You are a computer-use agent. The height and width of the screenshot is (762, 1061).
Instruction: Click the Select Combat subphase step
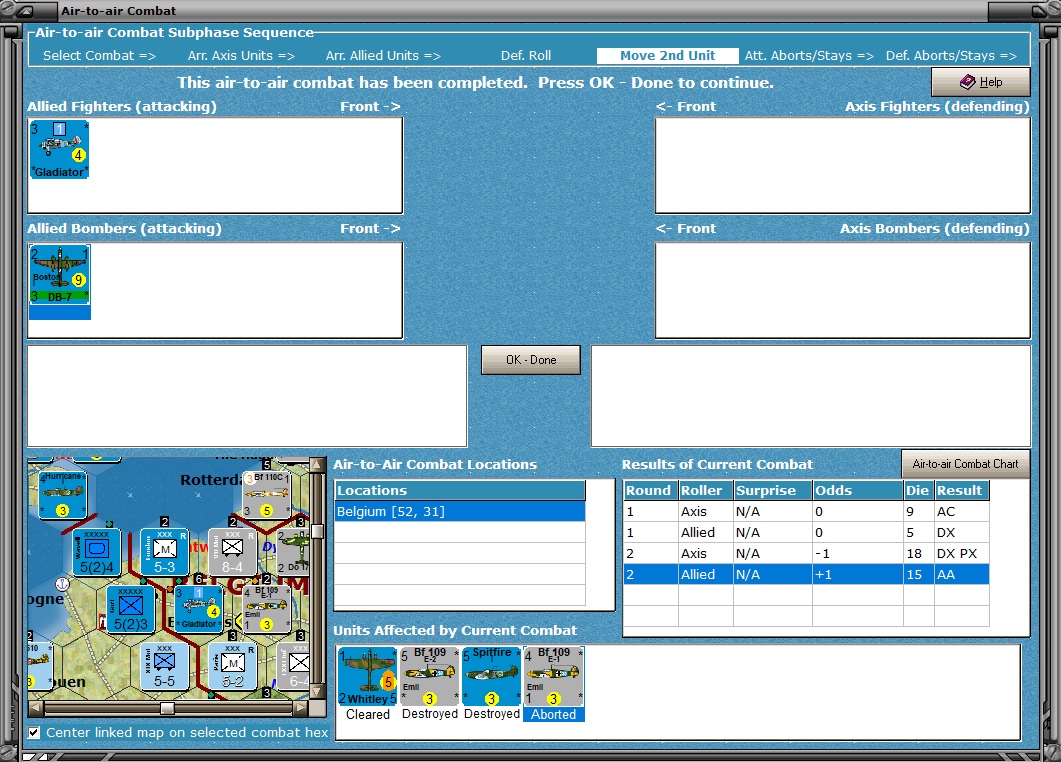[99, 55]
